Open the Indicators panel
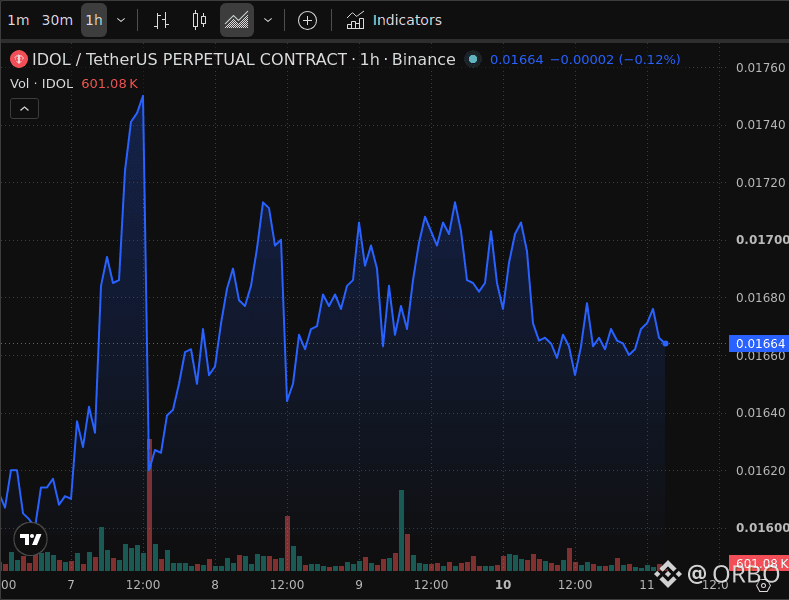Screen dimensions: 789x600 (394, 20)
